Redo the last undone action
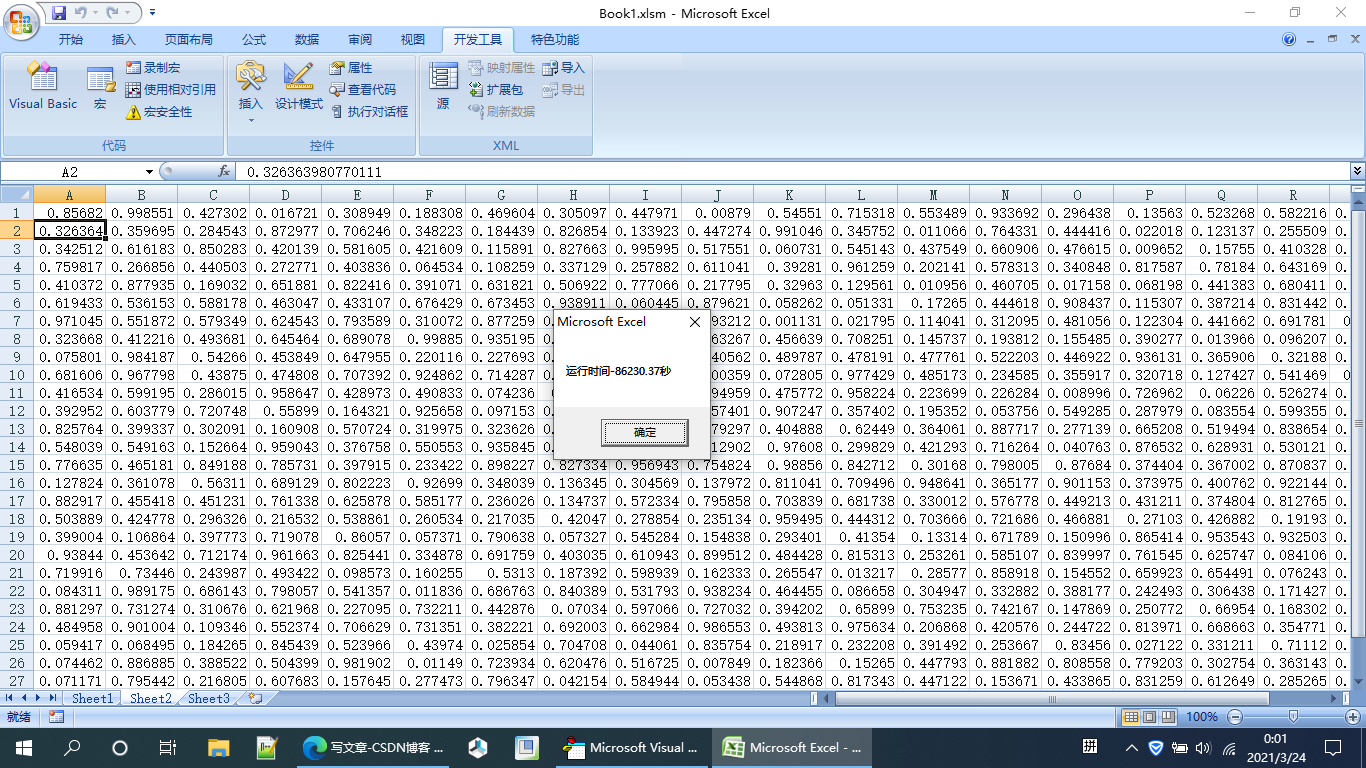 (112, 13)
